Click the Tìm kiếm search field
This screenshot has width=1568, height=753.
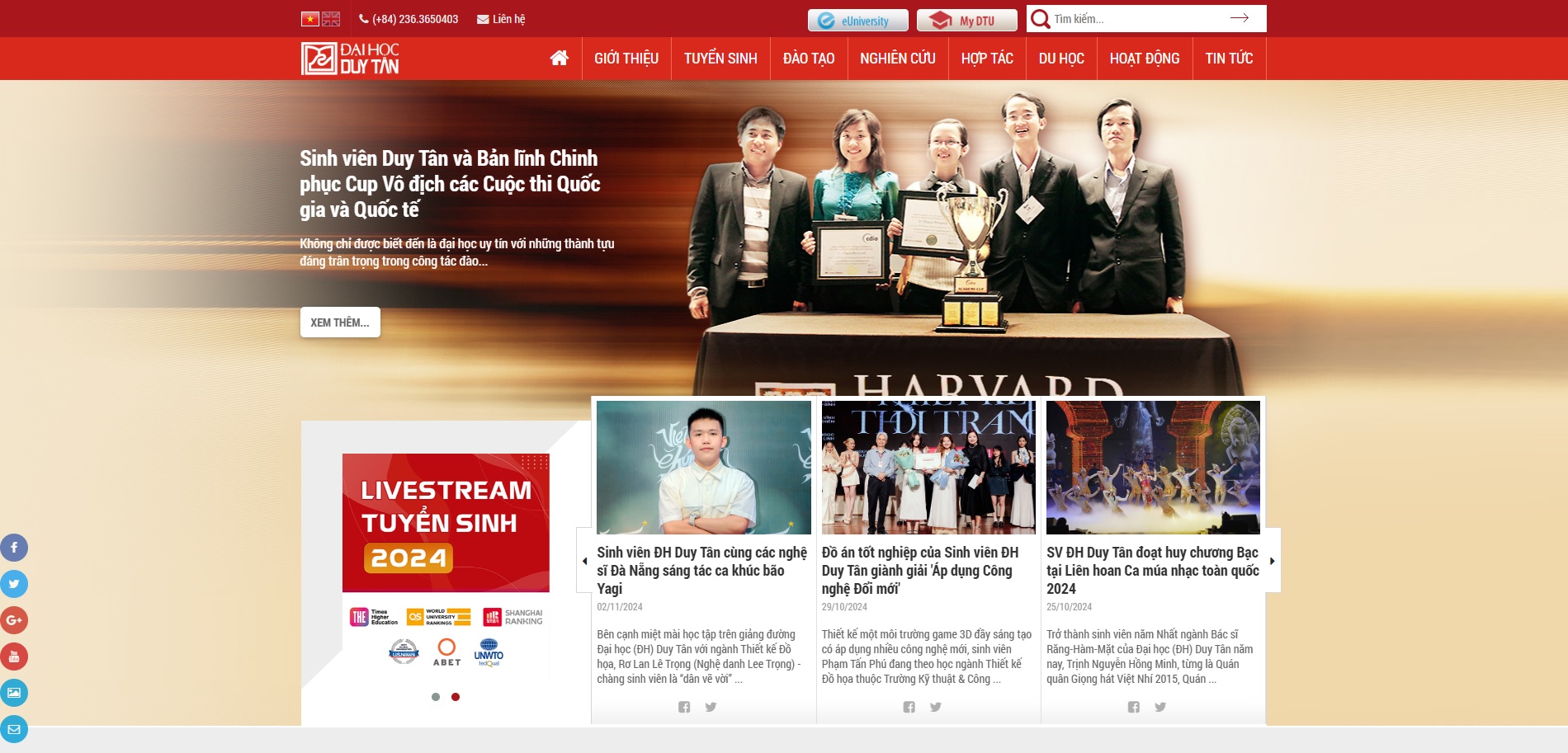(1139, 19)
